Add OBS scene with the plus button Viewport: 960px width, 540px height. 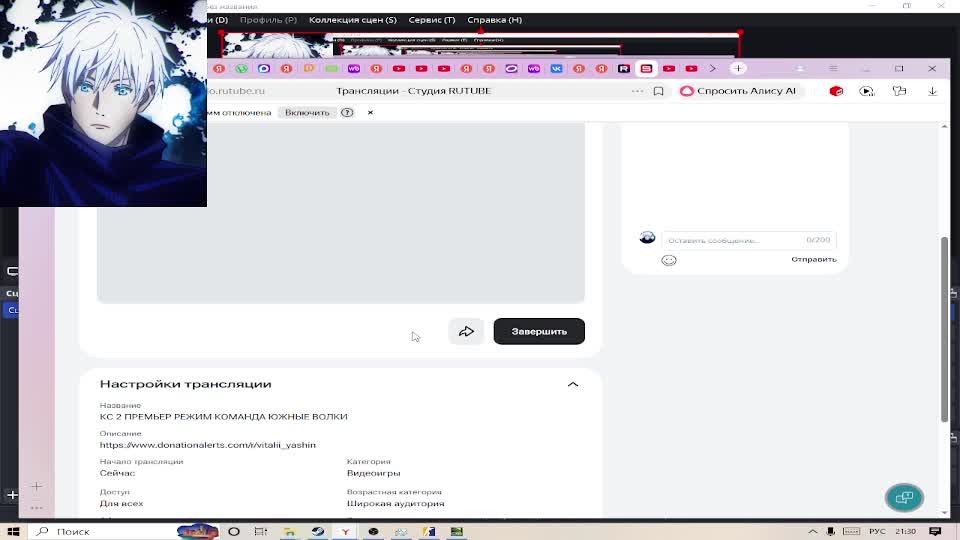pyautogui.click(x=12, y=495)
